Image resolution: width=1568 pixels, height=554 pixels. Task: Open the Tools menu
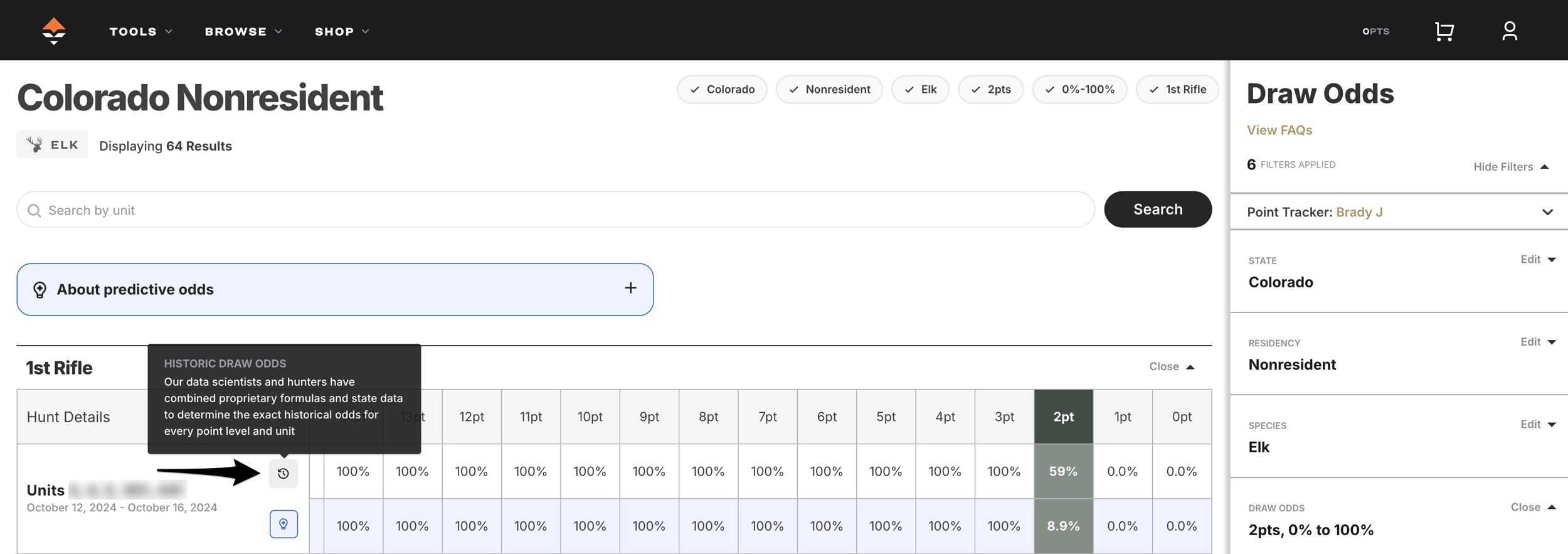click(140, 31)
